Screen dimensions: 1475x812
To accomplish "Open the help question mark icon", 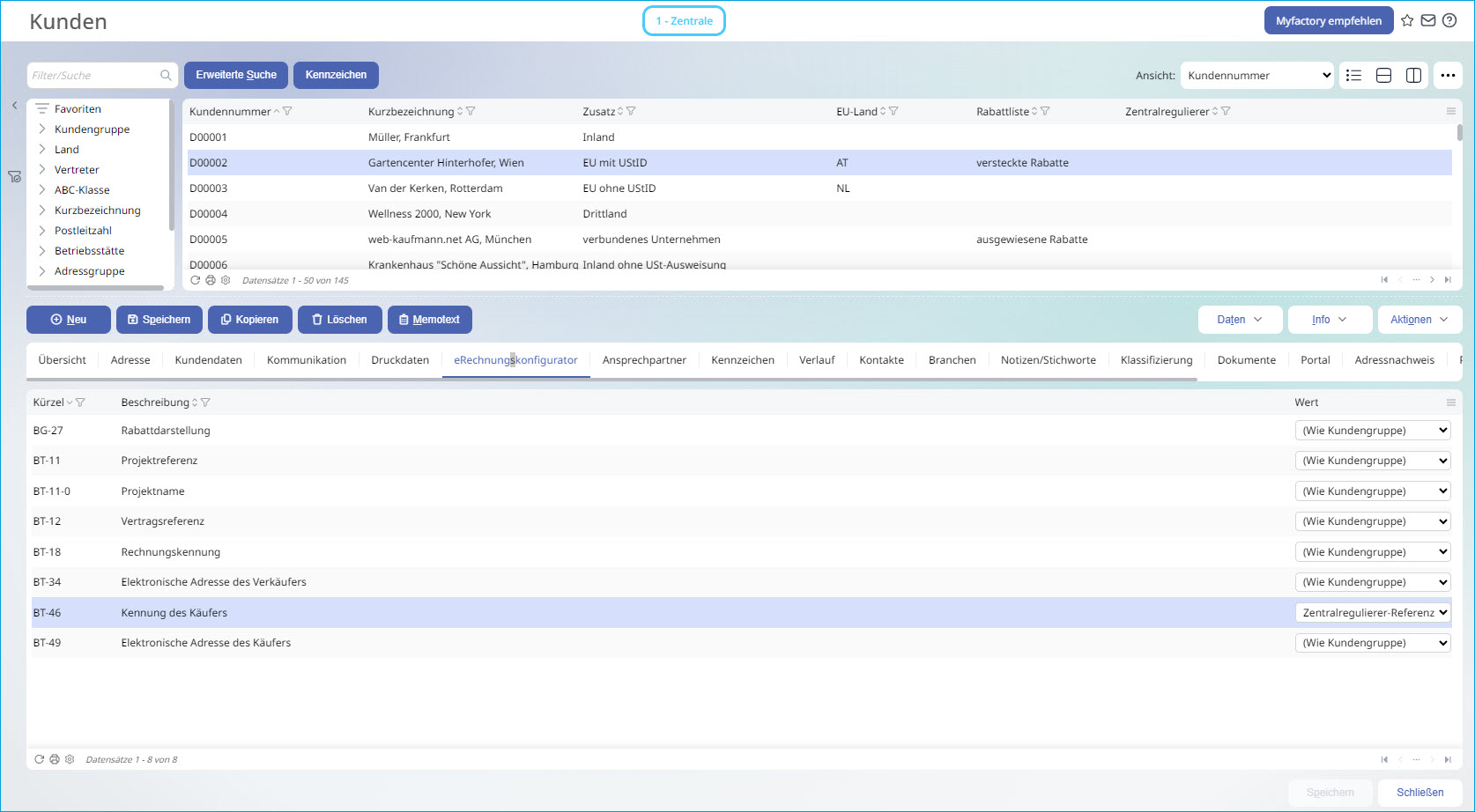I will [x=1449, y=20].
